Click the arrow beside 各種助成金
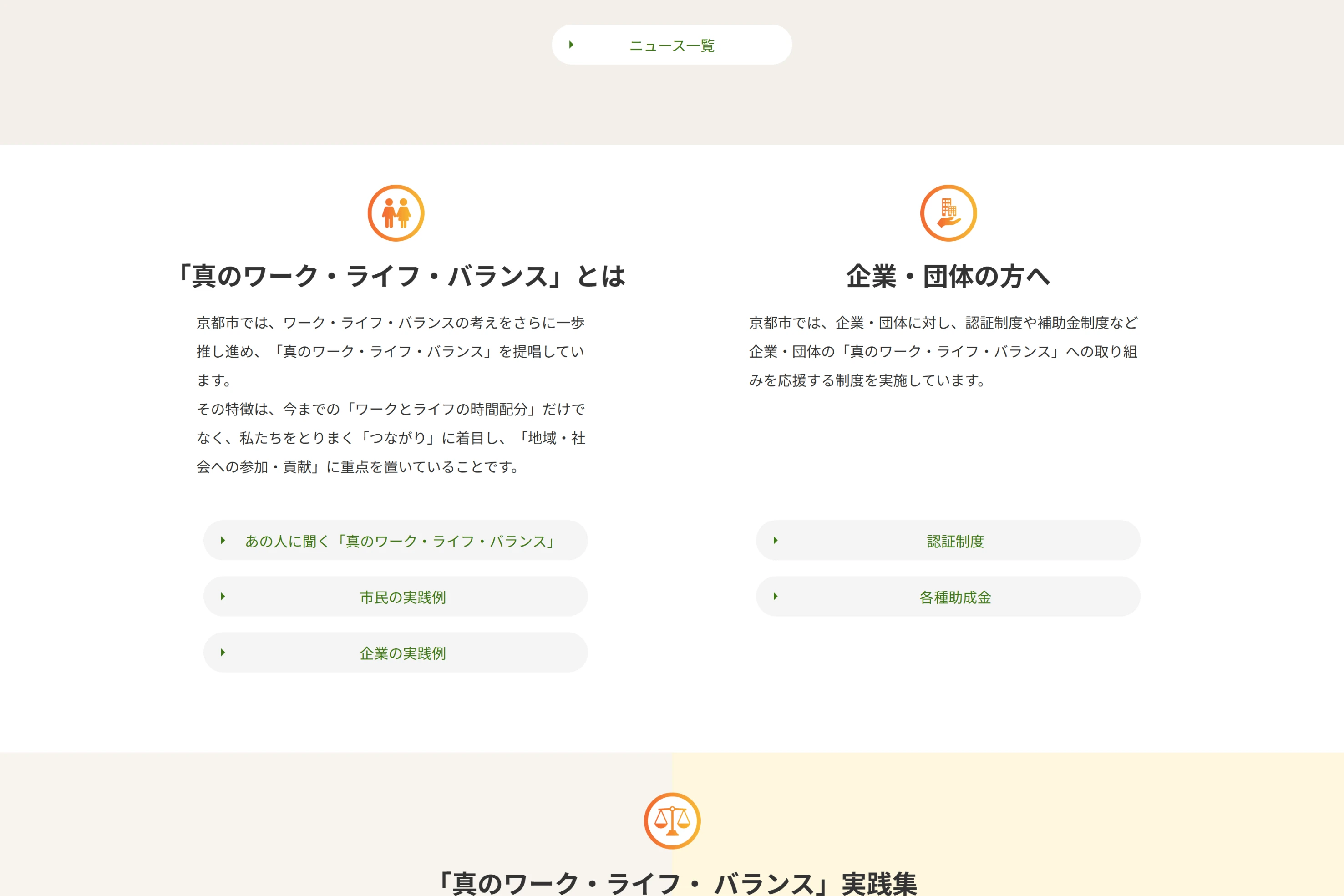The height and width of the screenshot is (896, 1344). (776, 596)
